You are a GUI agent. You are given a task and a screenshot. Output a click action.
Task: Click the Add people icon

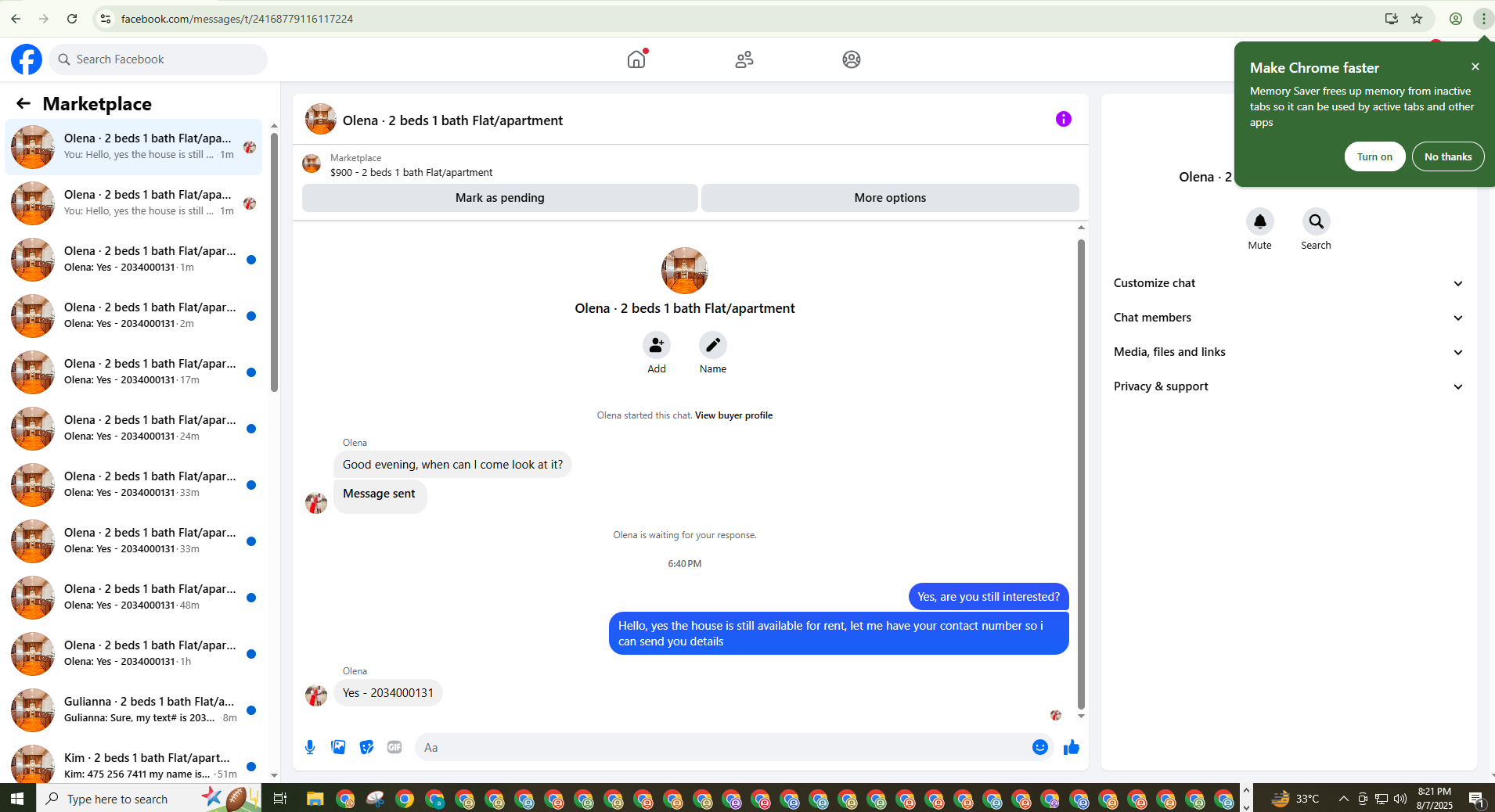tap(657, 345)
